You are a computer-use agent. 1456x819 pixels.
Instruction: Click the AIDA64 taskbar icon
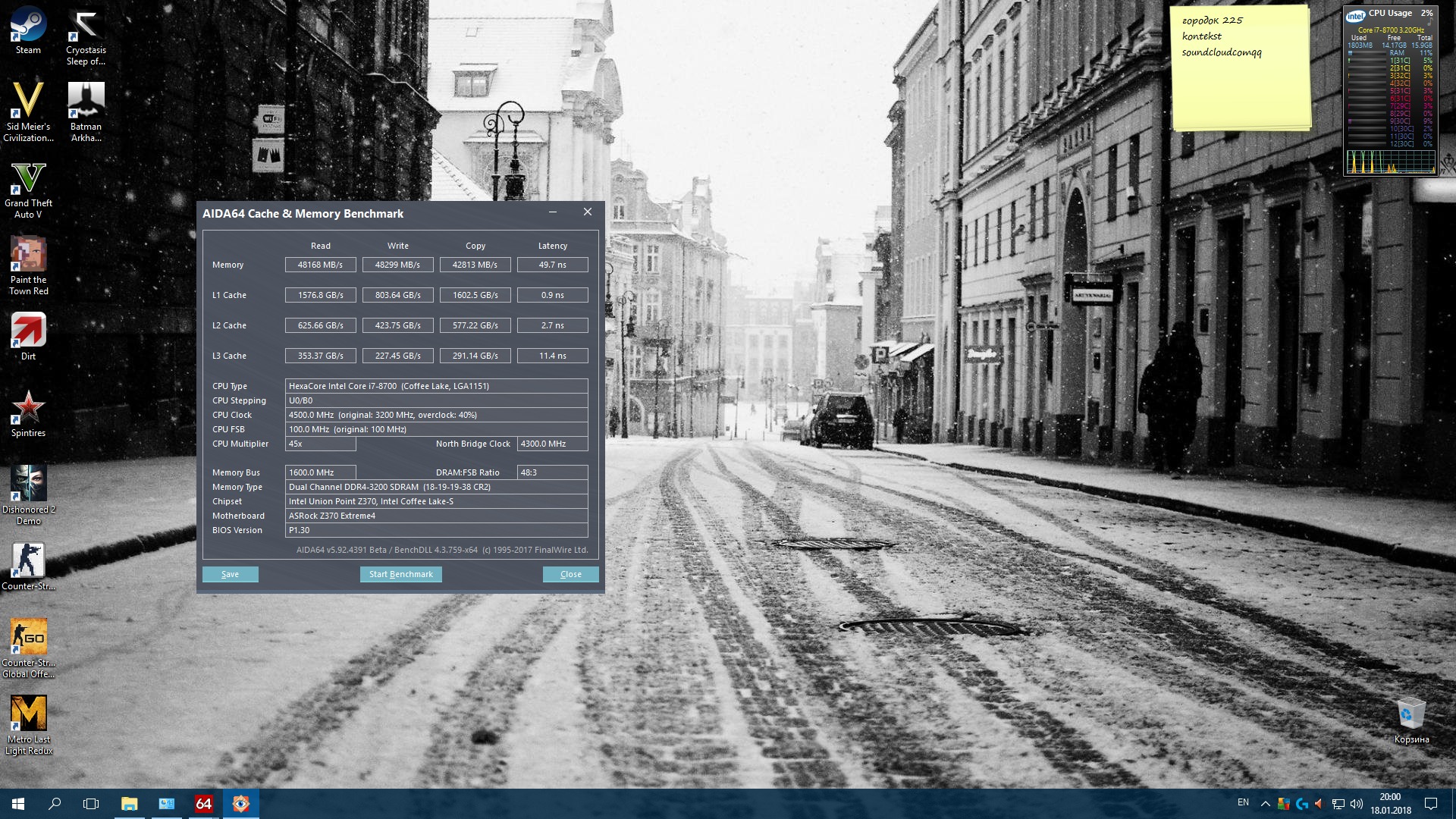tap(203, 804)
